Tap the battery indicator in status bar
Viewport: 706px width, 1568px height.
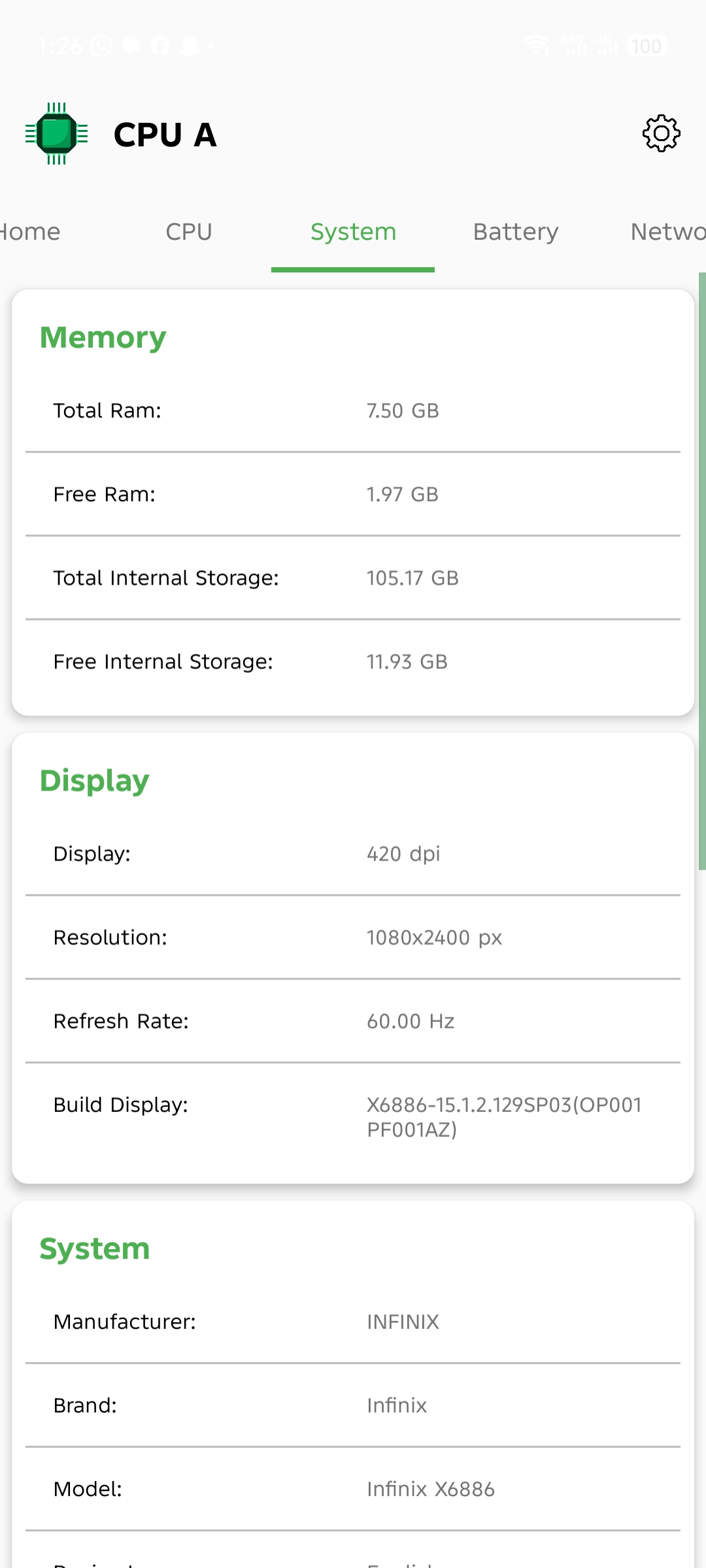(x=645, y=46)
